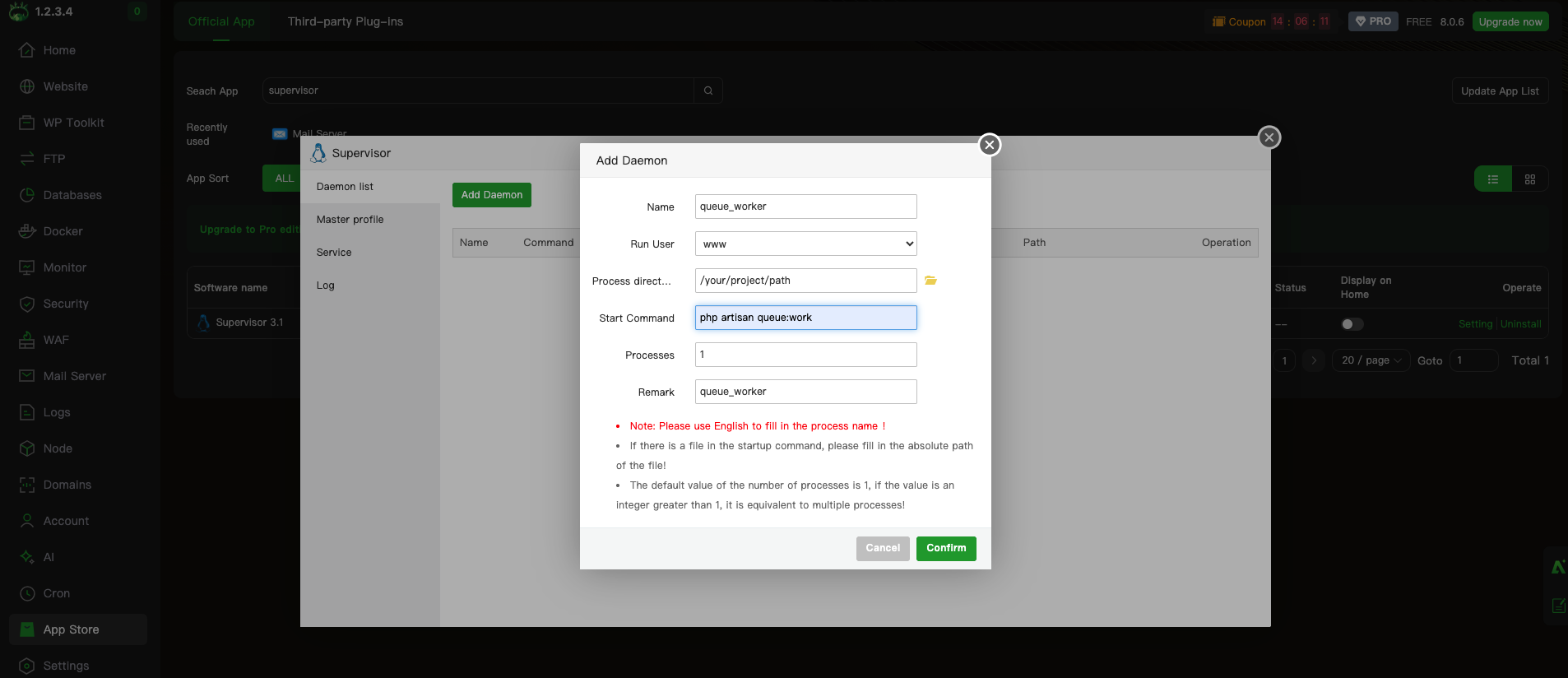
Task: Toggle Display on Home for Supervisor
Action: 1352,324
